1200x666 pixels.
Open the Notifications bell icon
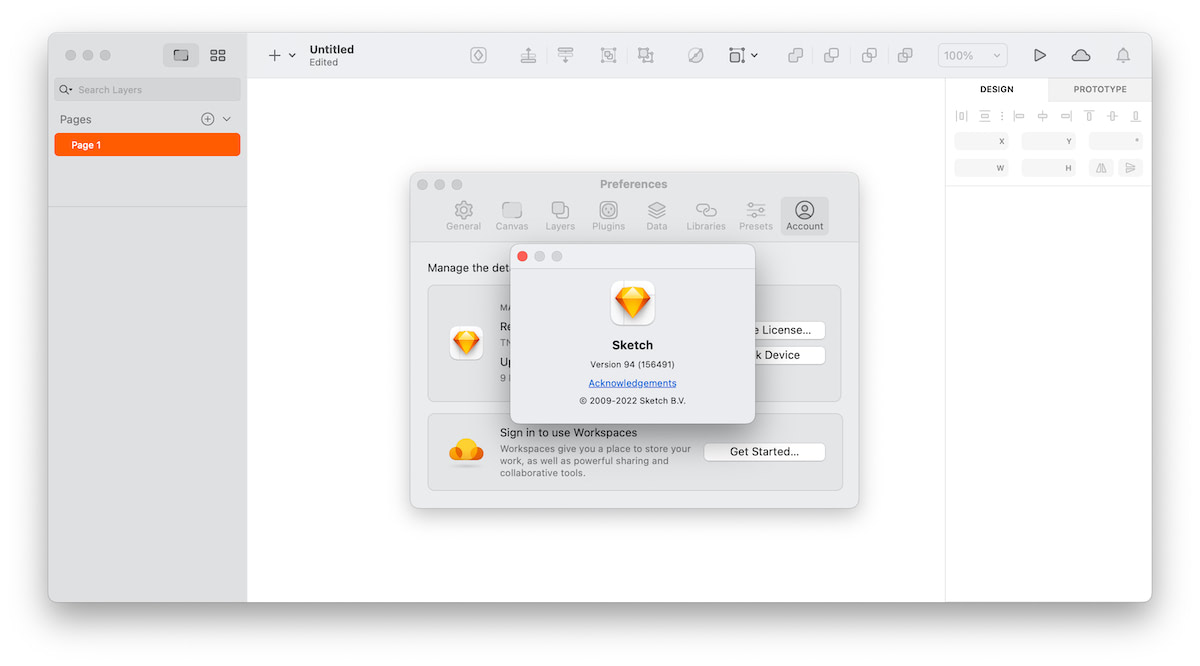1123,56
